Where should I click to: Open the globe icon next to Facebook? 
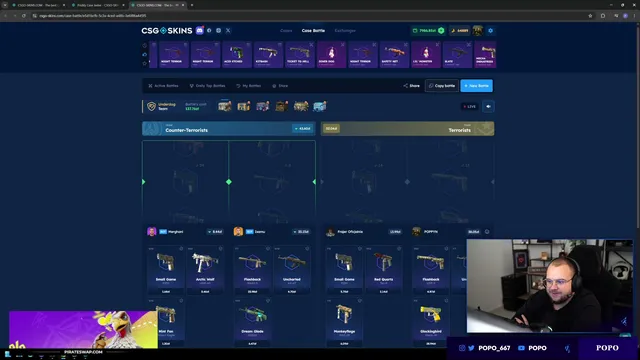(x=218, y=31)
